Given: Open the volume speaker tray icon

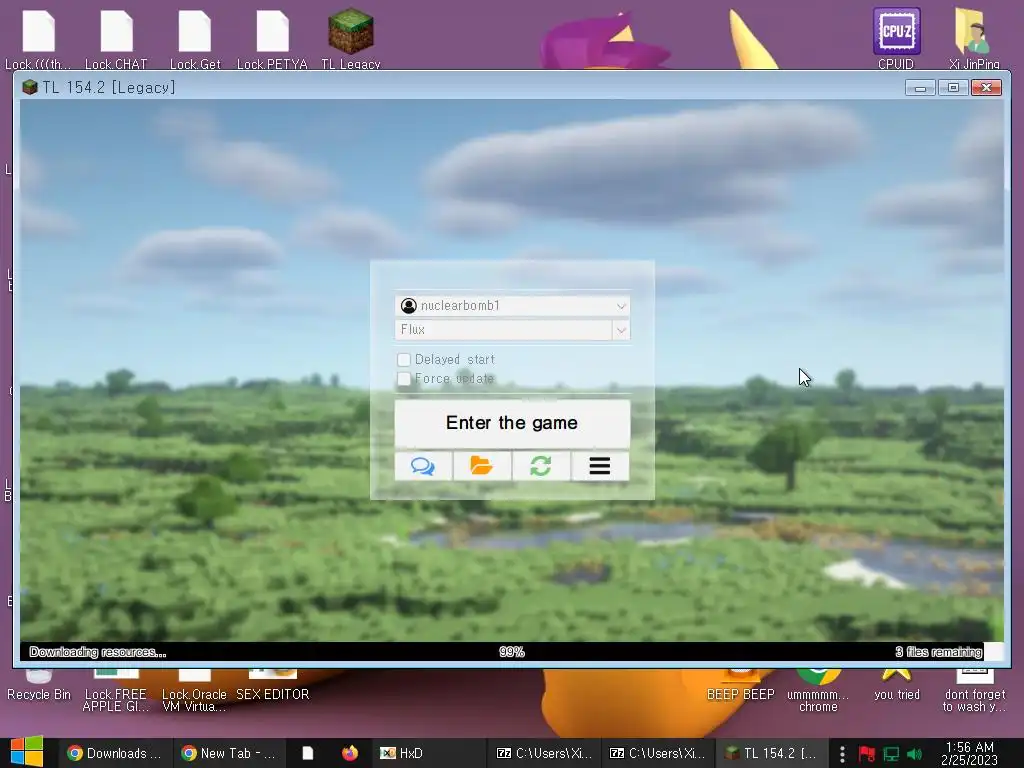Looking at the screenshot, I should pyautogui.click(x=914, y=754).
